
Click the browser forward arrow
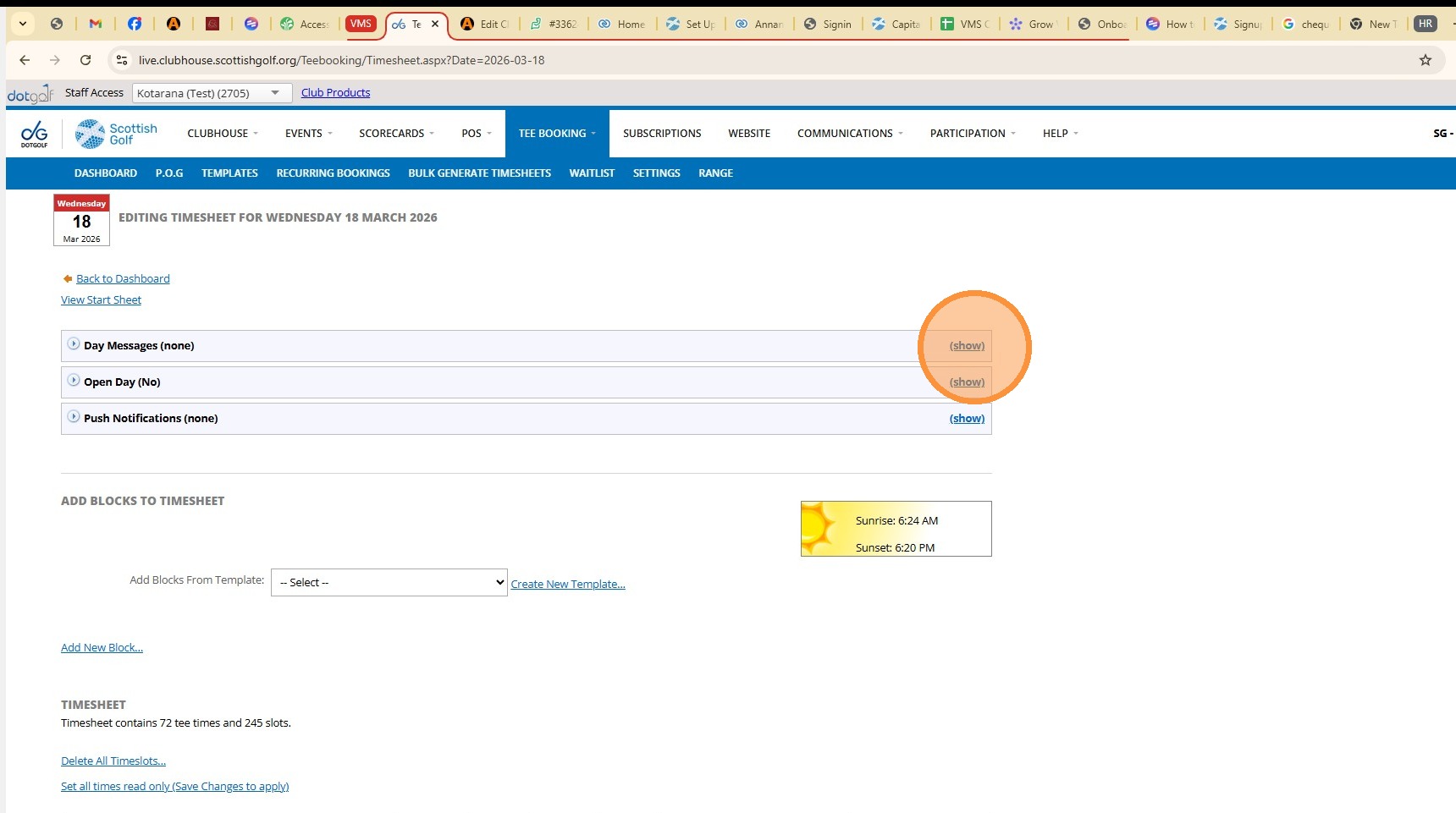(55, 60)
